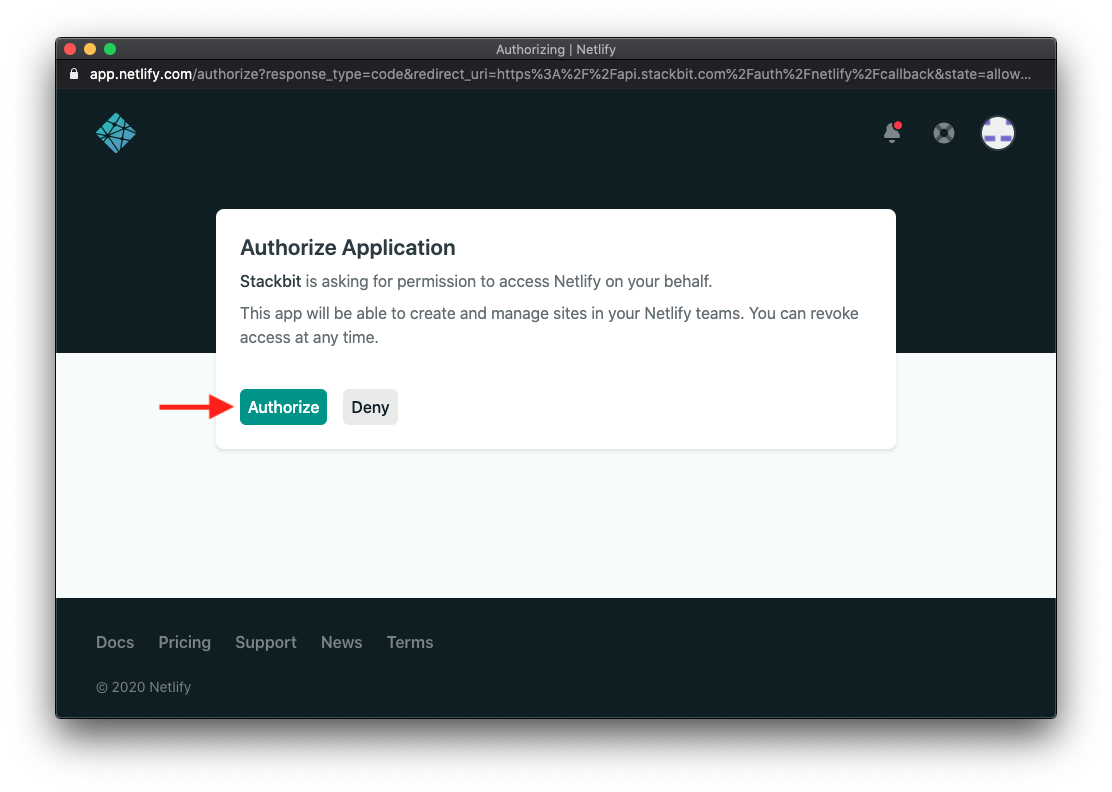The image size is (1112, 792).
Task: Click the Netlify logo icon
Action: (116, 133)
